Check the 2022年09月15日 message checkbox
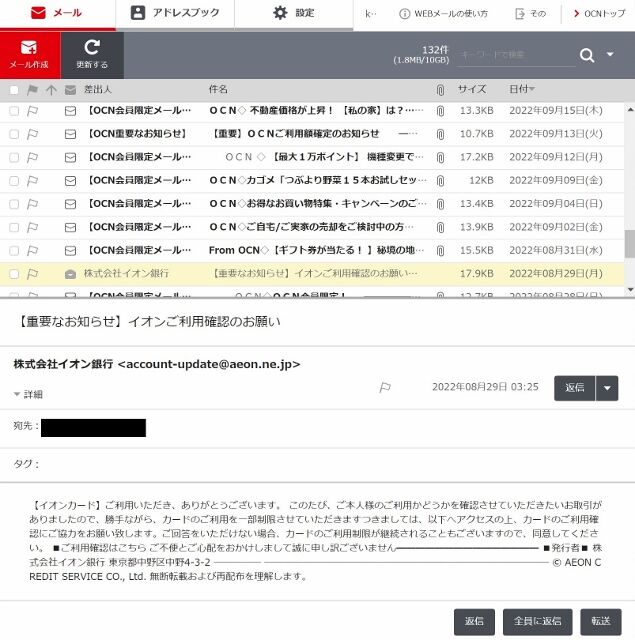The width and height of the screenshot is (635, 640). pyautogui.click(x=14, y=111)
